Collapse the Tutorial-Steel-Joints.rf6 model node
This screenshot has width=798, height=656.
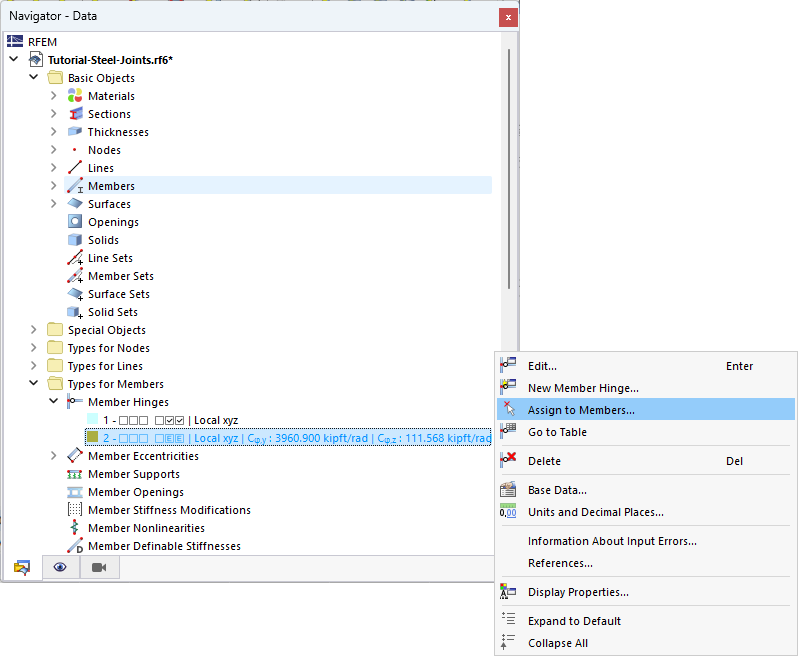(x=14, y=59)
